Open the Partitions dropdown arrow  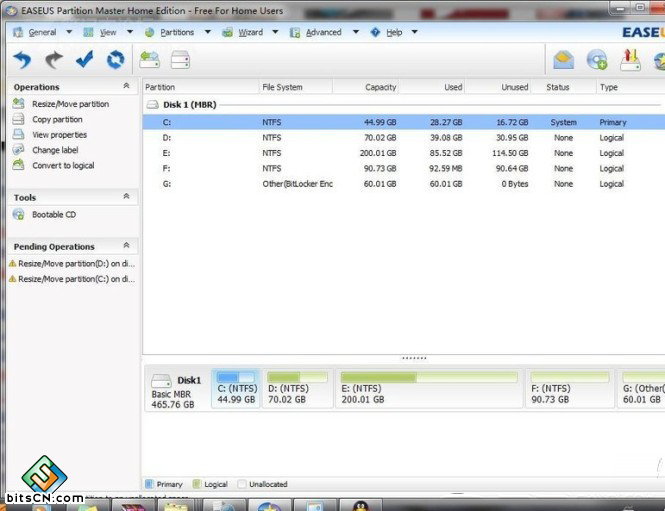pyautogui.click(x=208, y=32)
